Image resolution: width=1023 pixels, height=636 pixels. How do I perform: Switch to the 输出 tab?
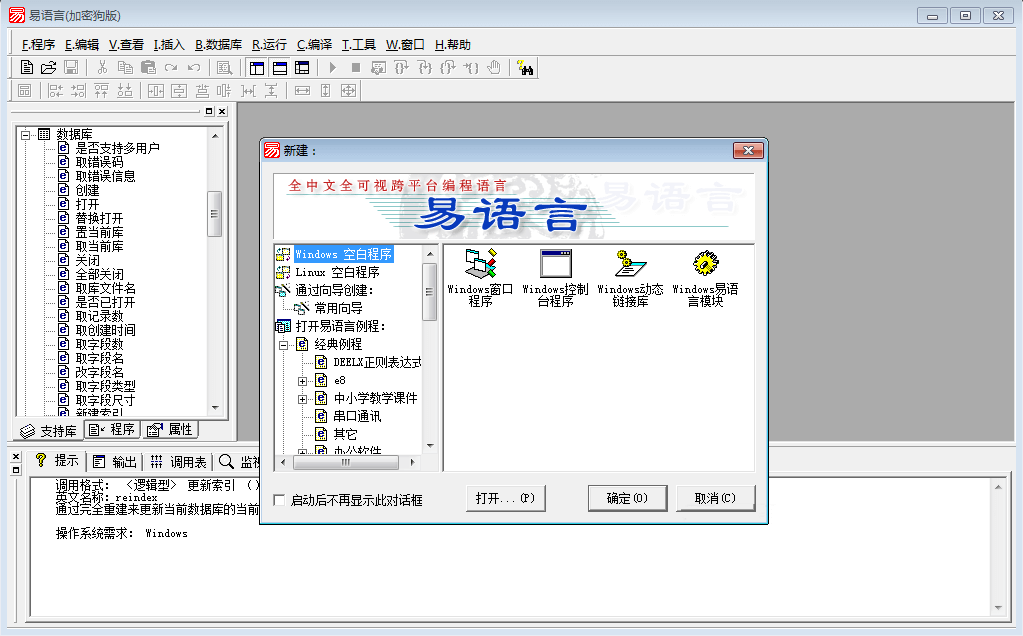click(115, 462)
